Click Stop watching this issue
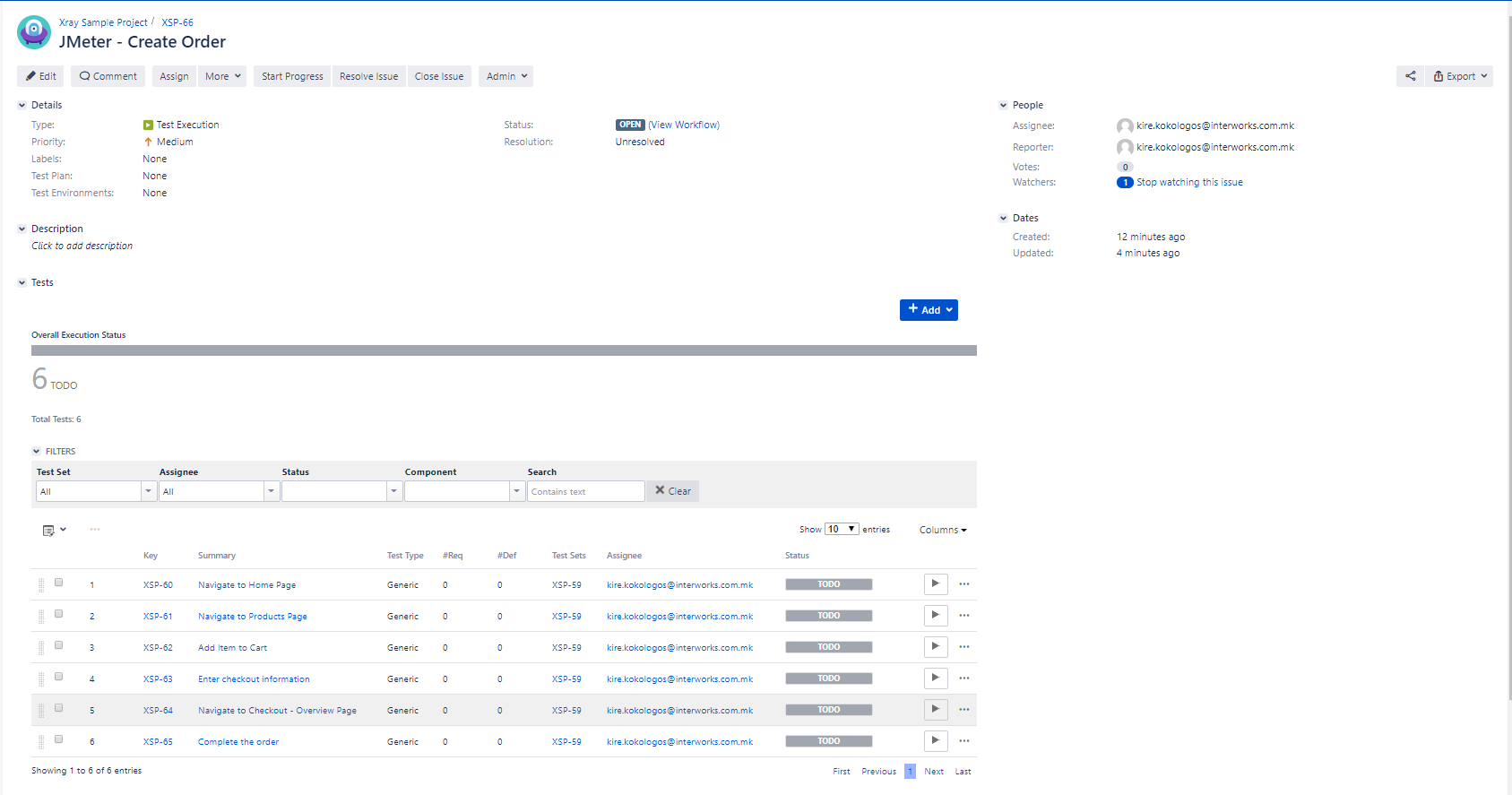The height and width of the screenshot is (795, 1512). (1189, 183)
